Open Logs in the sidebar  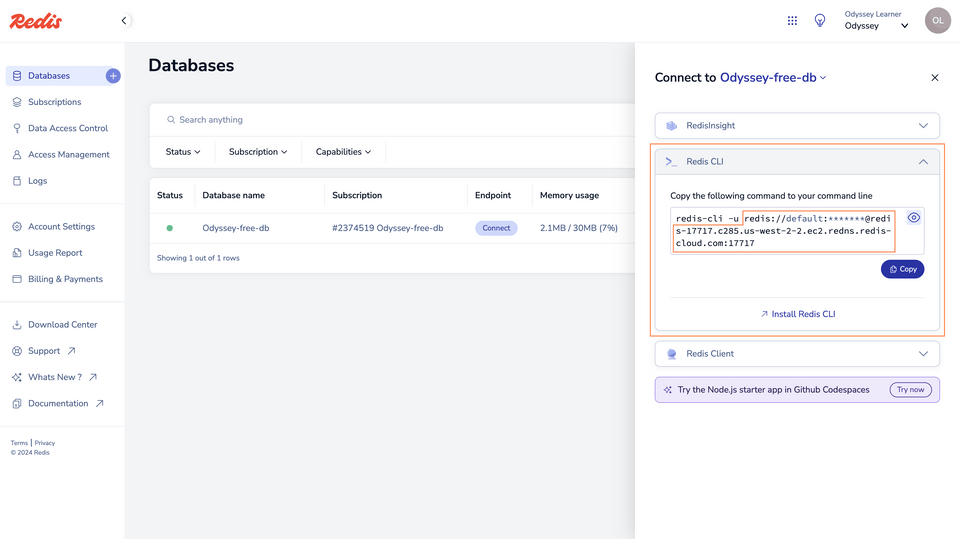(x=37, y=181)
